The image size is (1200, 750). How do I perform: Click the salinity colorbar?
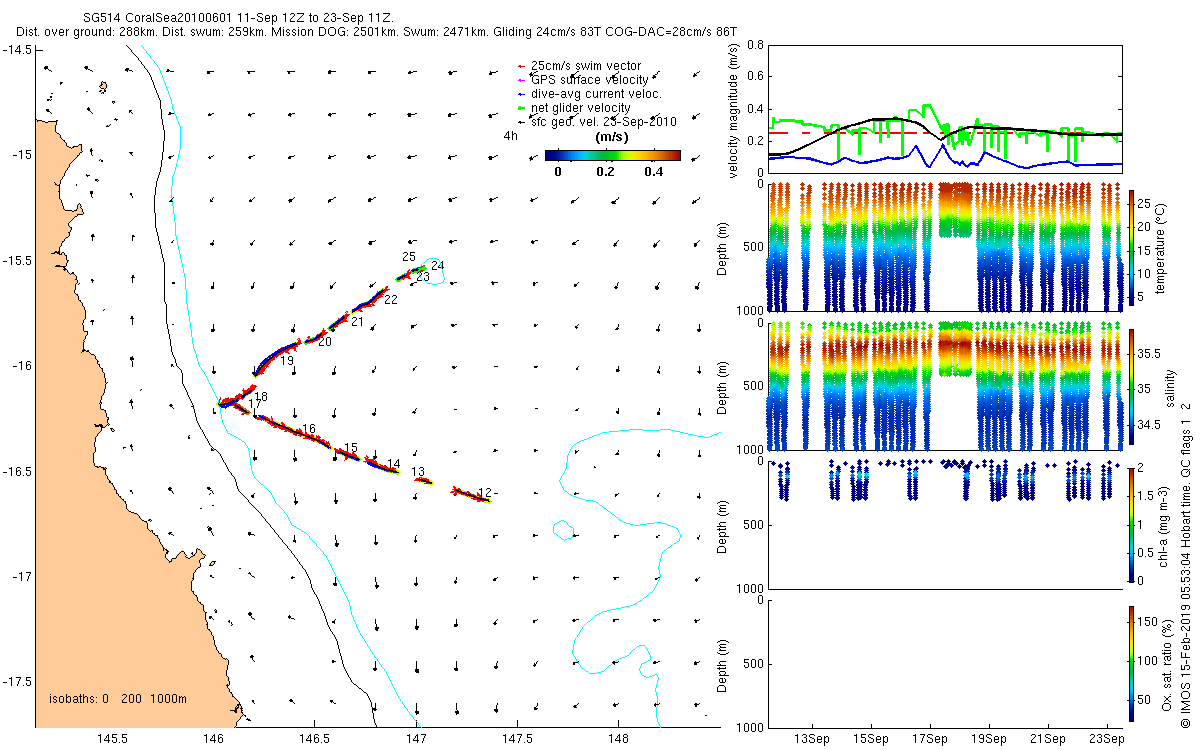pos(1131,386)
